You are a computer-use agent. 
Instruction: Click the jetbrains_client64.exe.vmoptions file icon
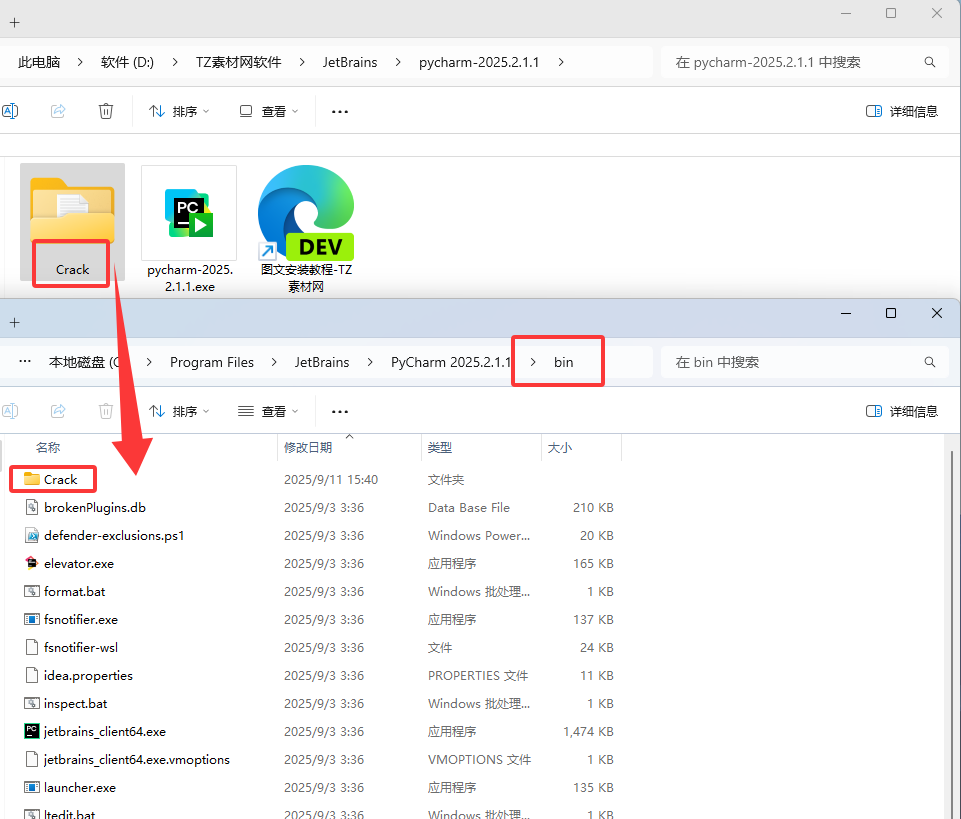[32, 759]
